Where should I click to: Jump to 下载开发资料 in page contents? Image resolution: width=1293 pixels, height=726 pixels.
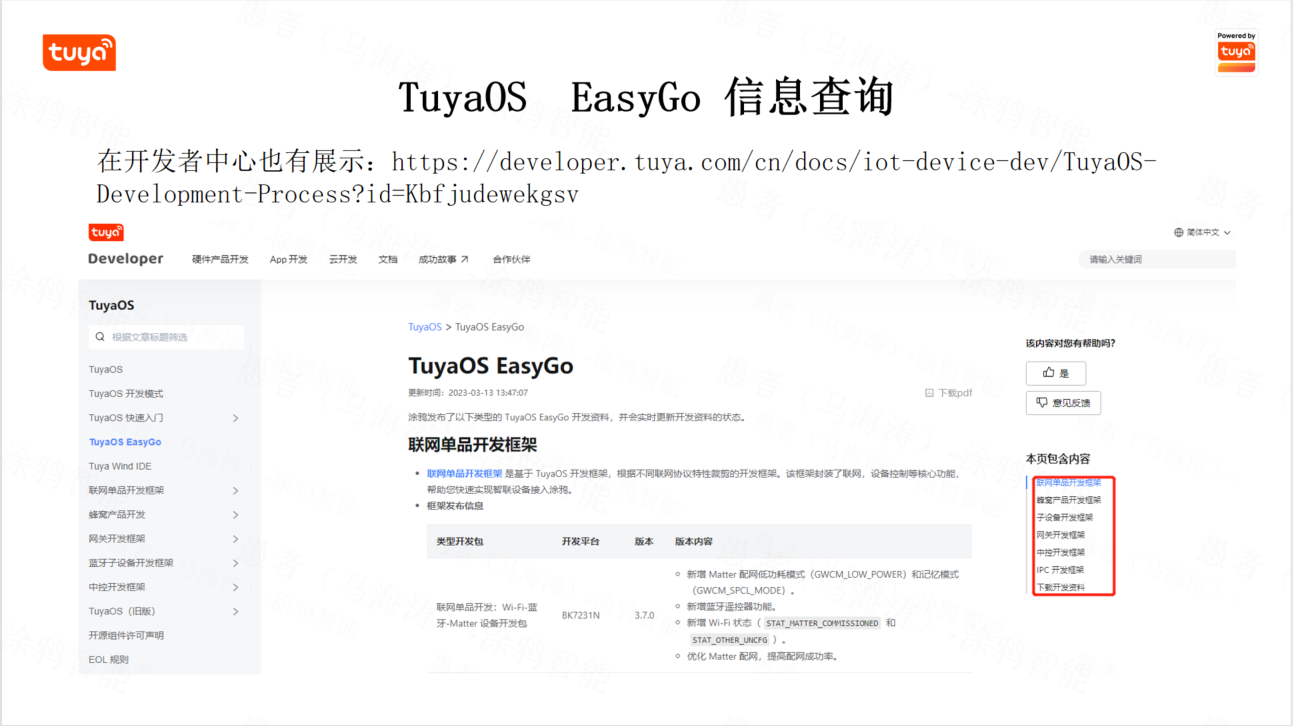pos(1060,587)
